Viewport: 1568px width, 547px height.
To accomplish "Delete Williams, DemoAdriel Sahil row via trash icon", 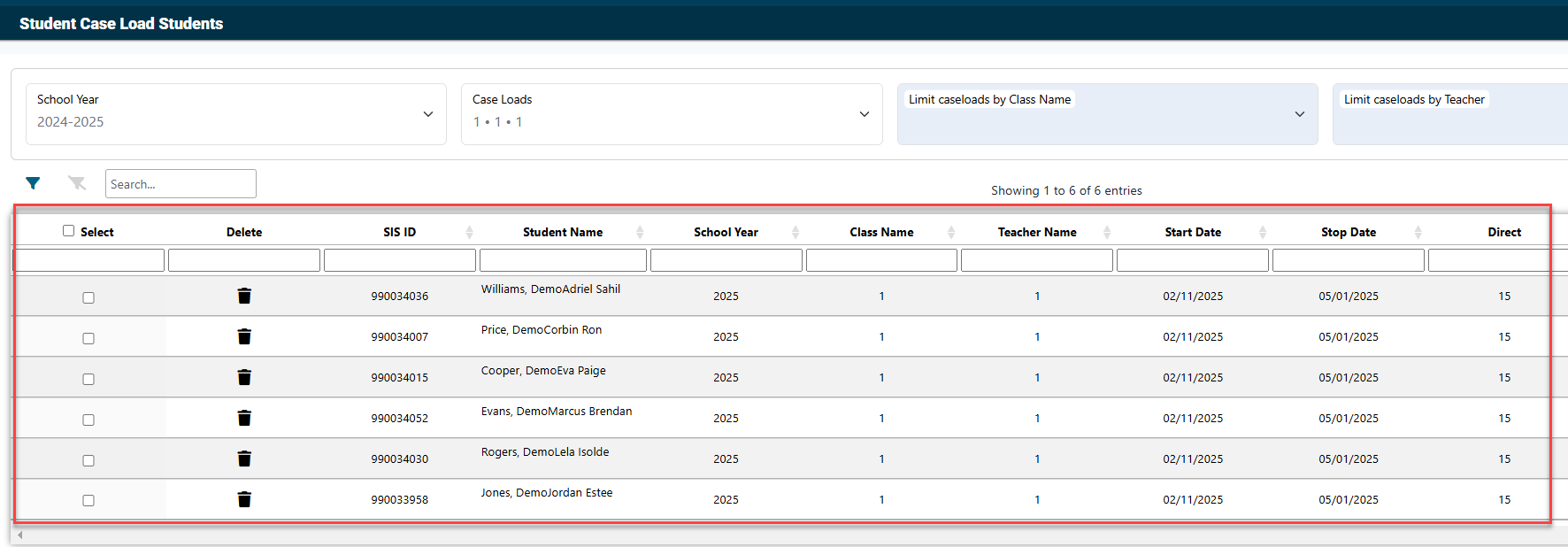I will [244, 296].
